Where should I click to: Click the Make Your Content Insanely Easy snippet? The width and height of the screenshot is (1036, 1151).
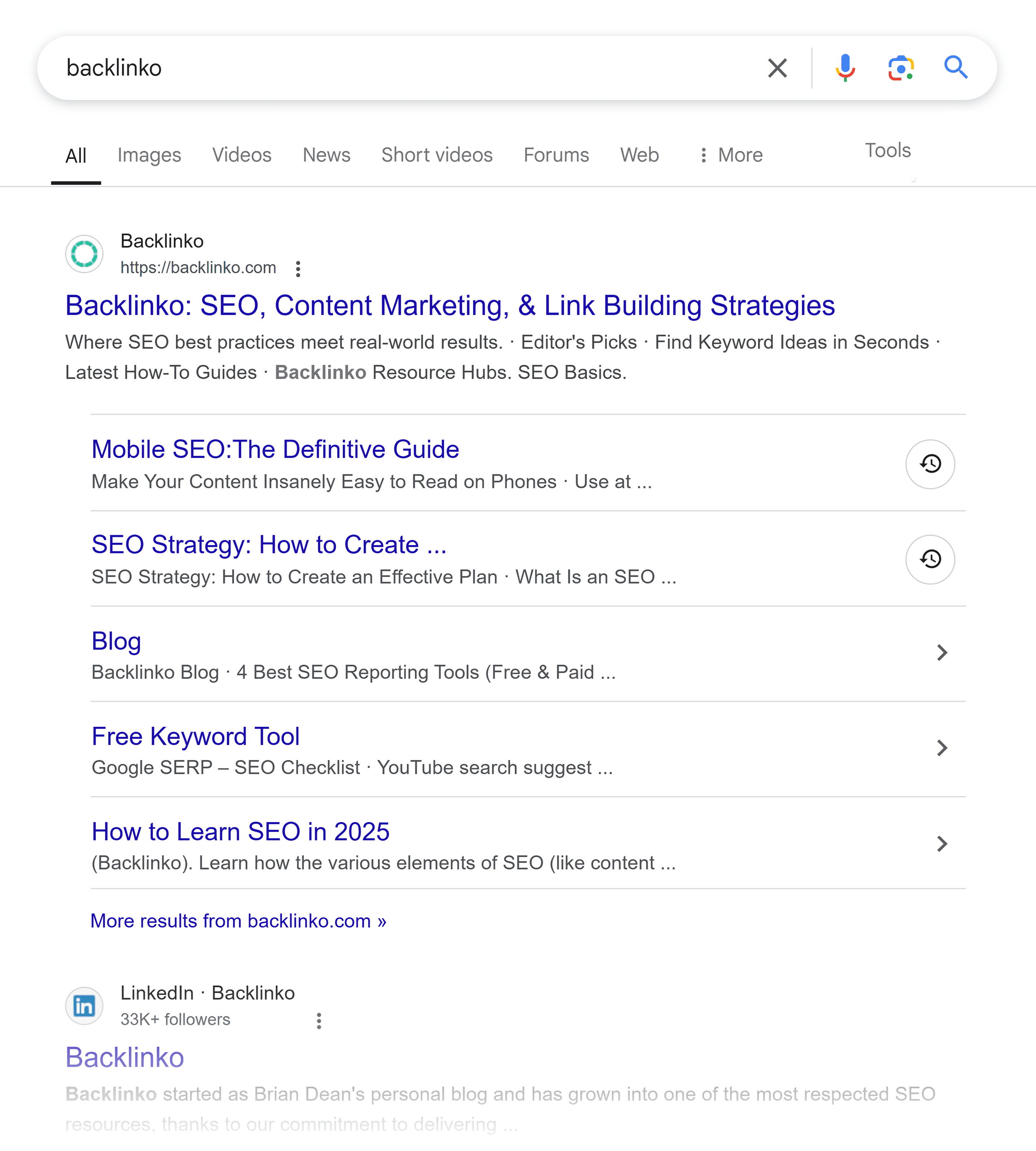[x=372, y=482]
